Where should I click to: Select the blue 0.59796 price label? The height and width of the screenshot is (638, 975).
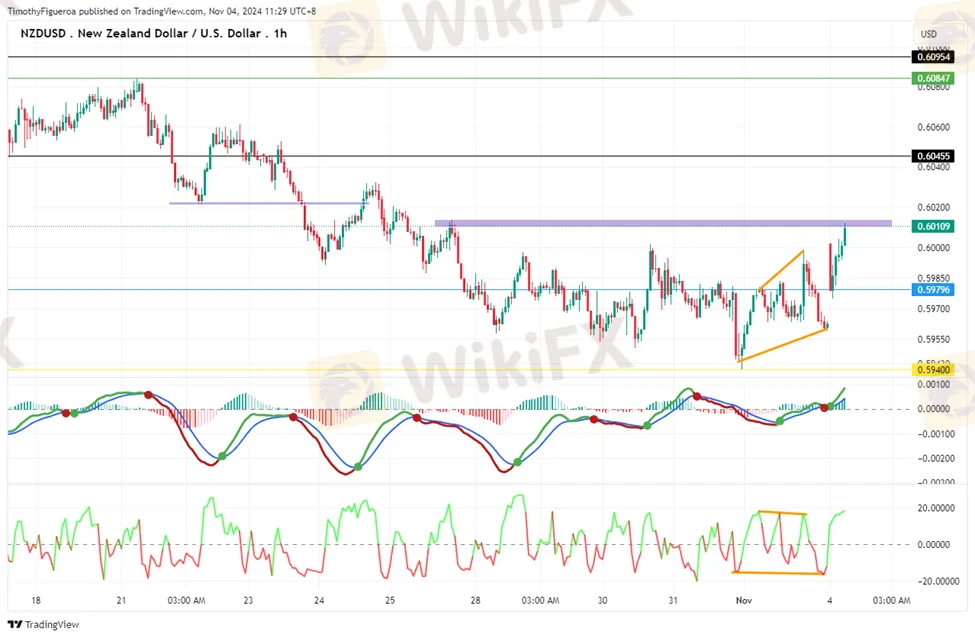coord(933,290)
